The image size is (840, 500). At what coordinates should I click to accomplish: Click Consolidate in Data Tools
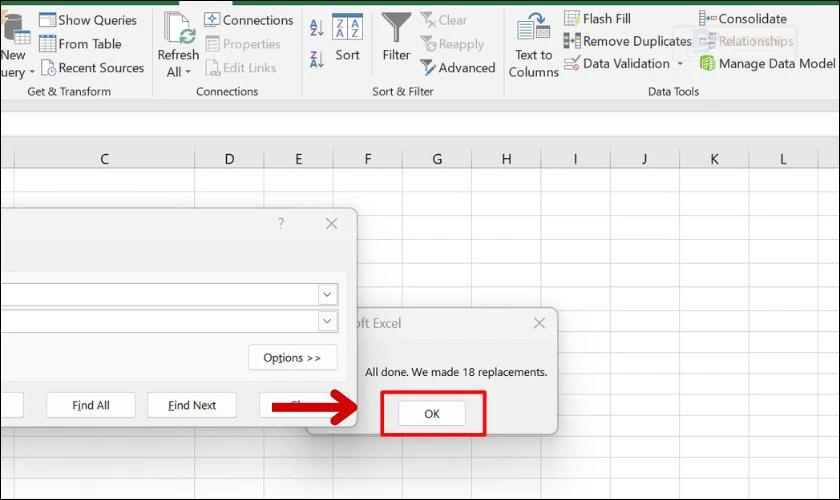743,19
